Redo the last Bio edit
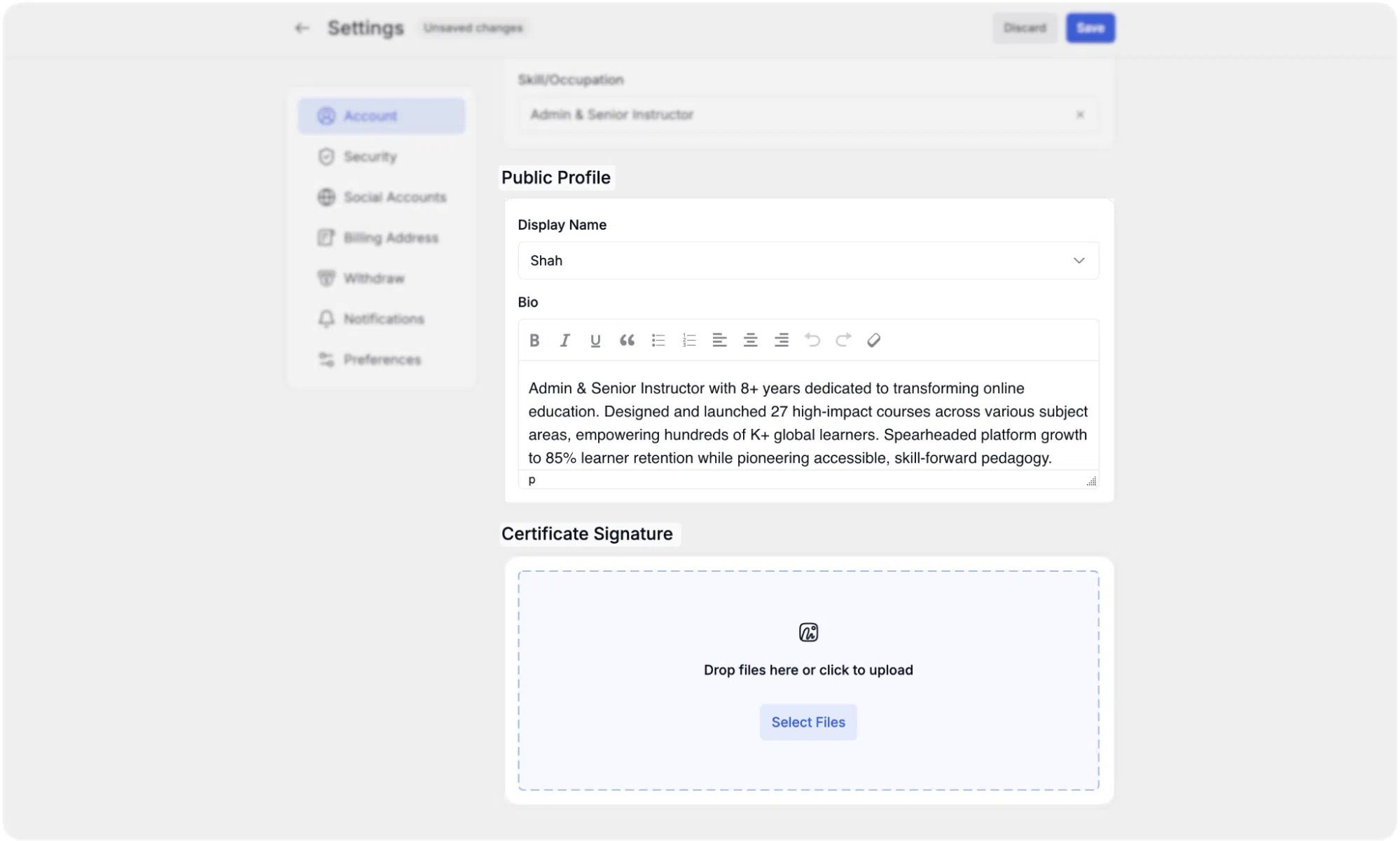 (843, 341)
